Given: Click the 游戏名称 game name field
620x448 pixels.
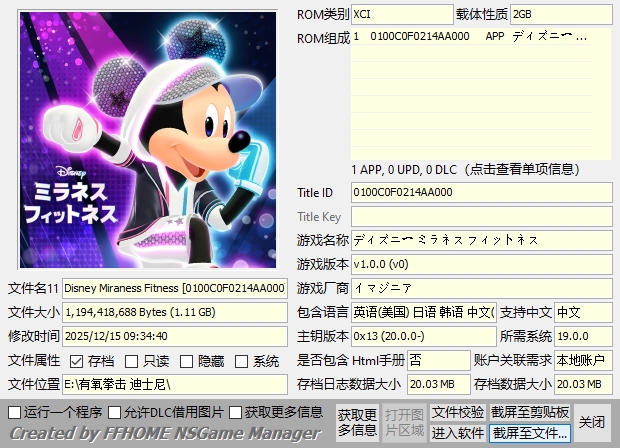Looking at the screenshot, I should pos(482,240).
